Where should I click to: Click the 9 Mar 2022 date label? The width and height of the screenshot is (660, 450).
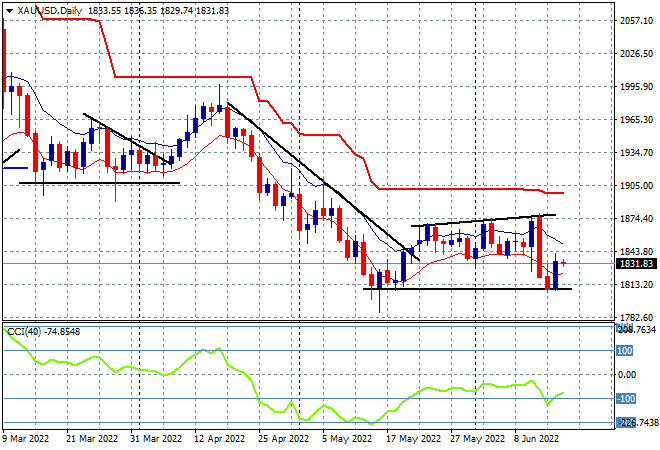click(25, 439)
